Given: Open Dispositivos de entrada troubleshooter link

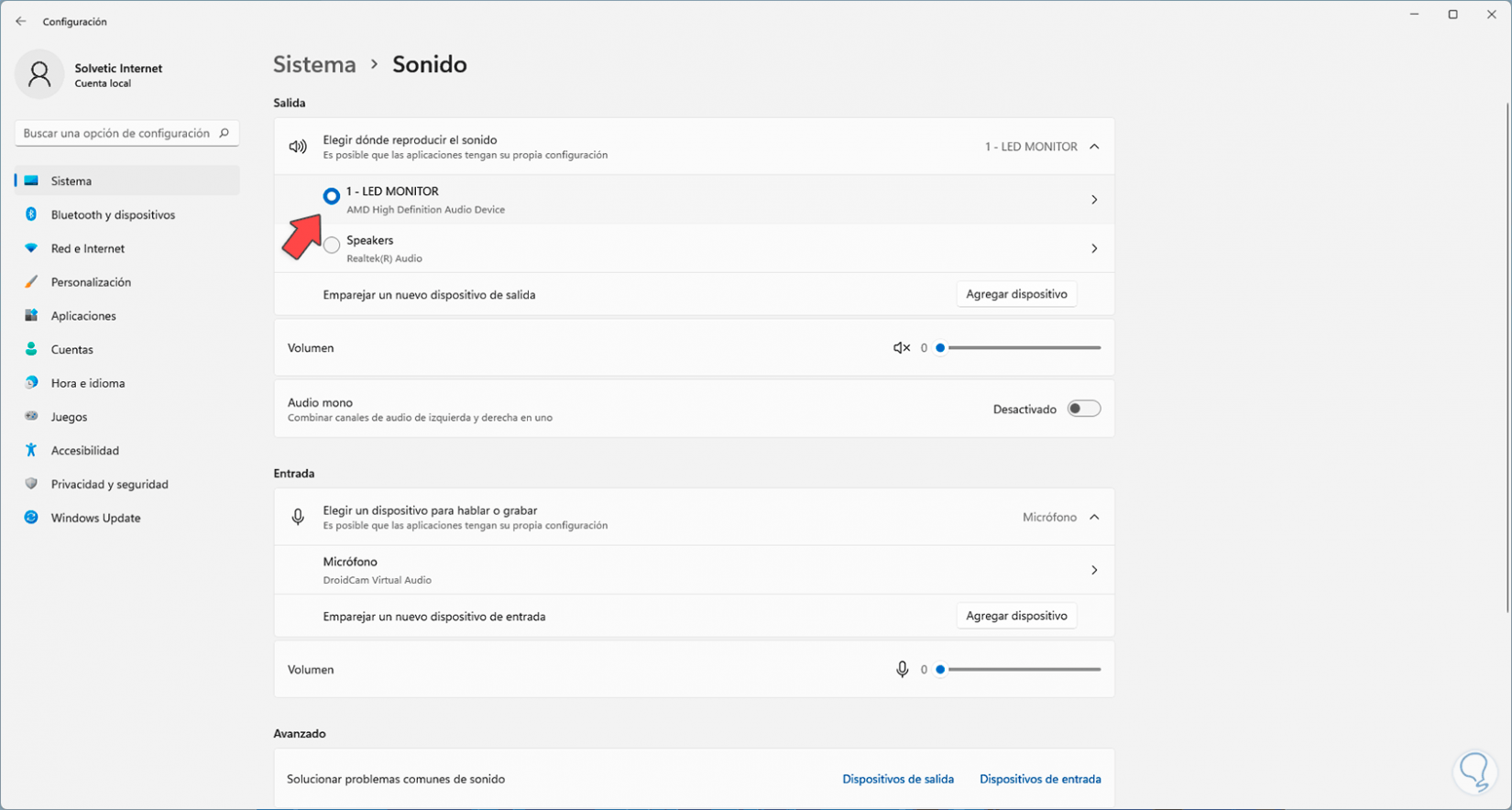Looking at the screenshot, I should [1040, 779].
